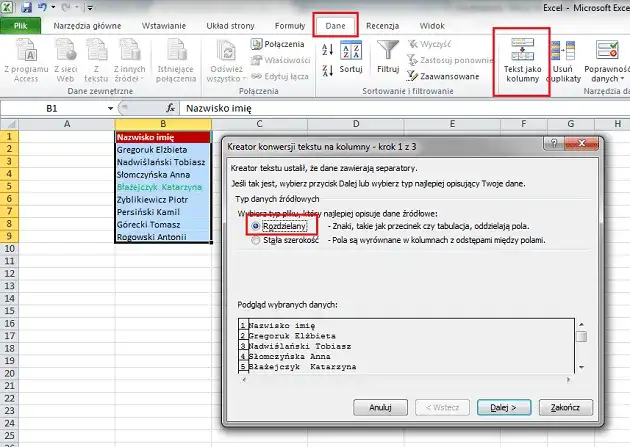The width and height of the screenshot is (630, 447).
Task: Select the Rozdzielany radio button
Action: 256,227
